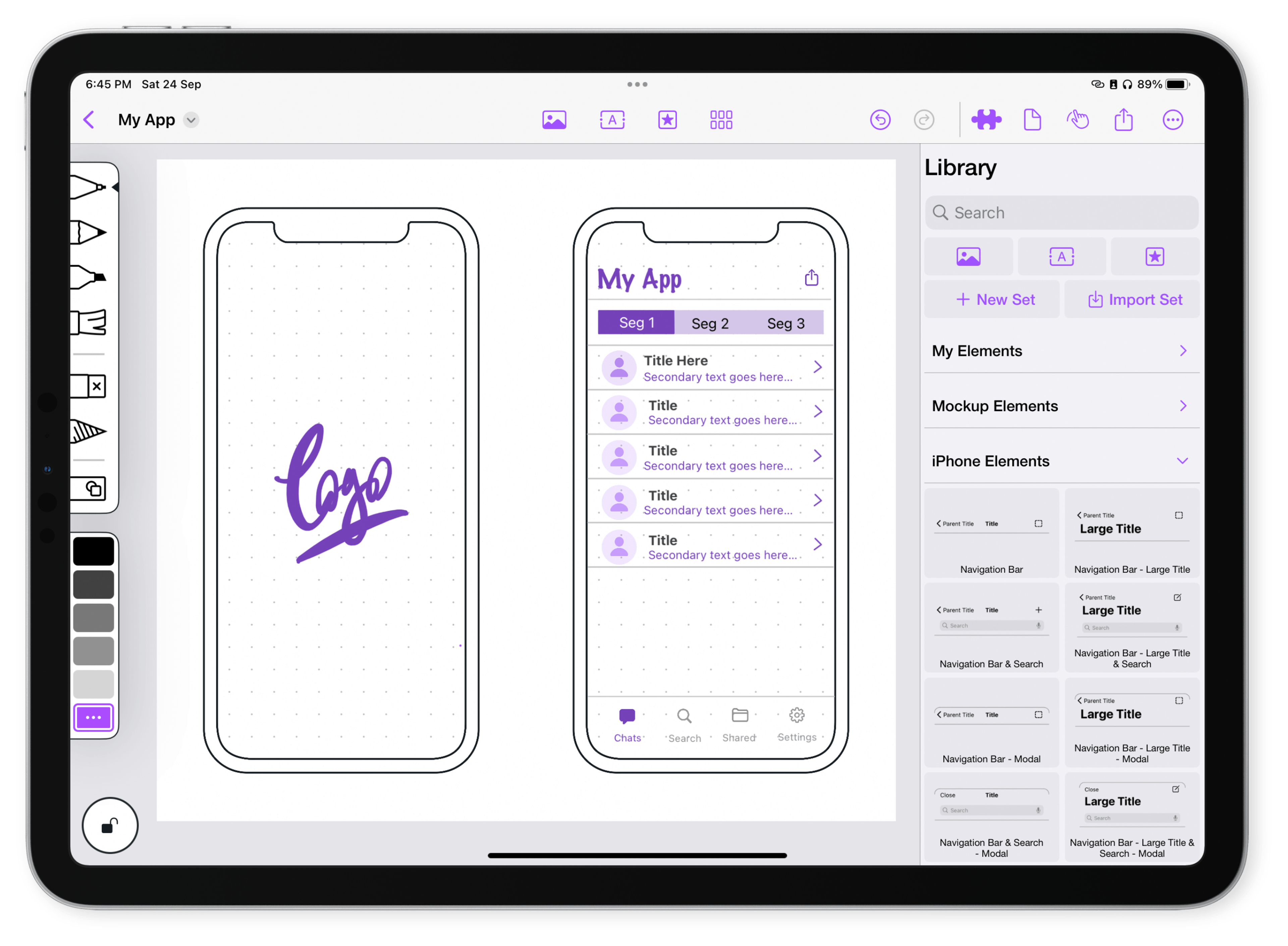1288x946 pixels.
Task: Expand the My Elements section
Action: tap(1184, 351)
